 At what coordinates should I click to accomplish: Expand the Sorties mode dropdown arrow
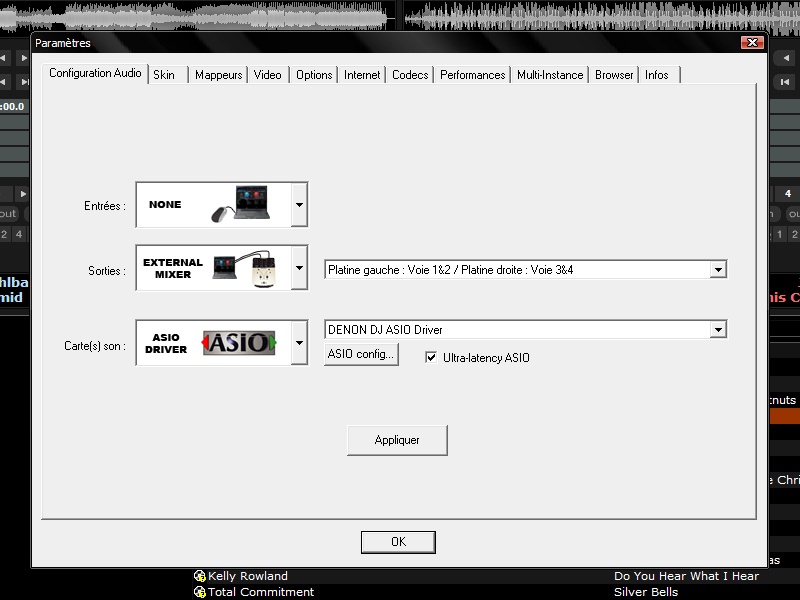pos(298,268)
